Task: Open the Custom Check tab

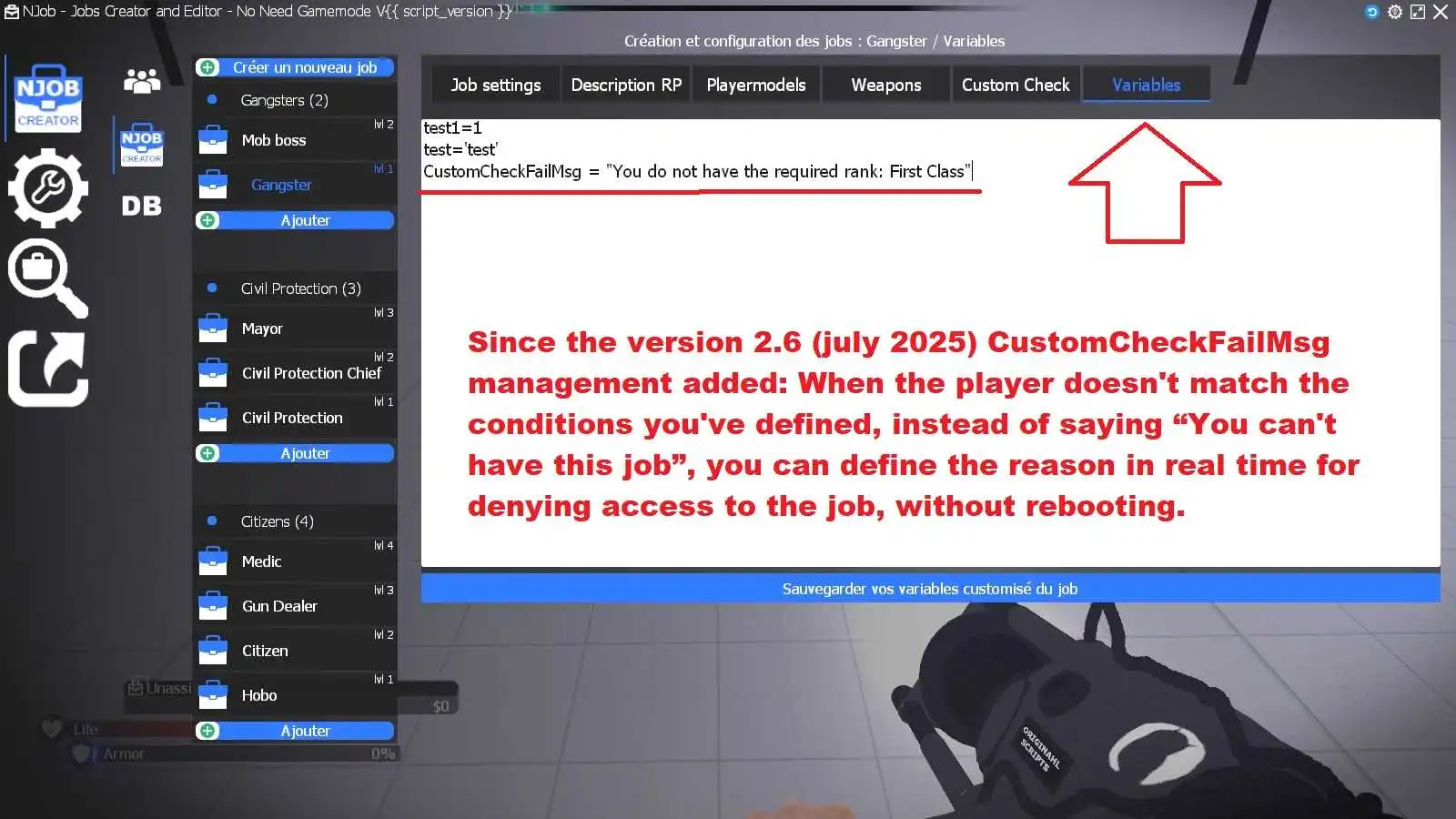Action: coord(1015,84)
